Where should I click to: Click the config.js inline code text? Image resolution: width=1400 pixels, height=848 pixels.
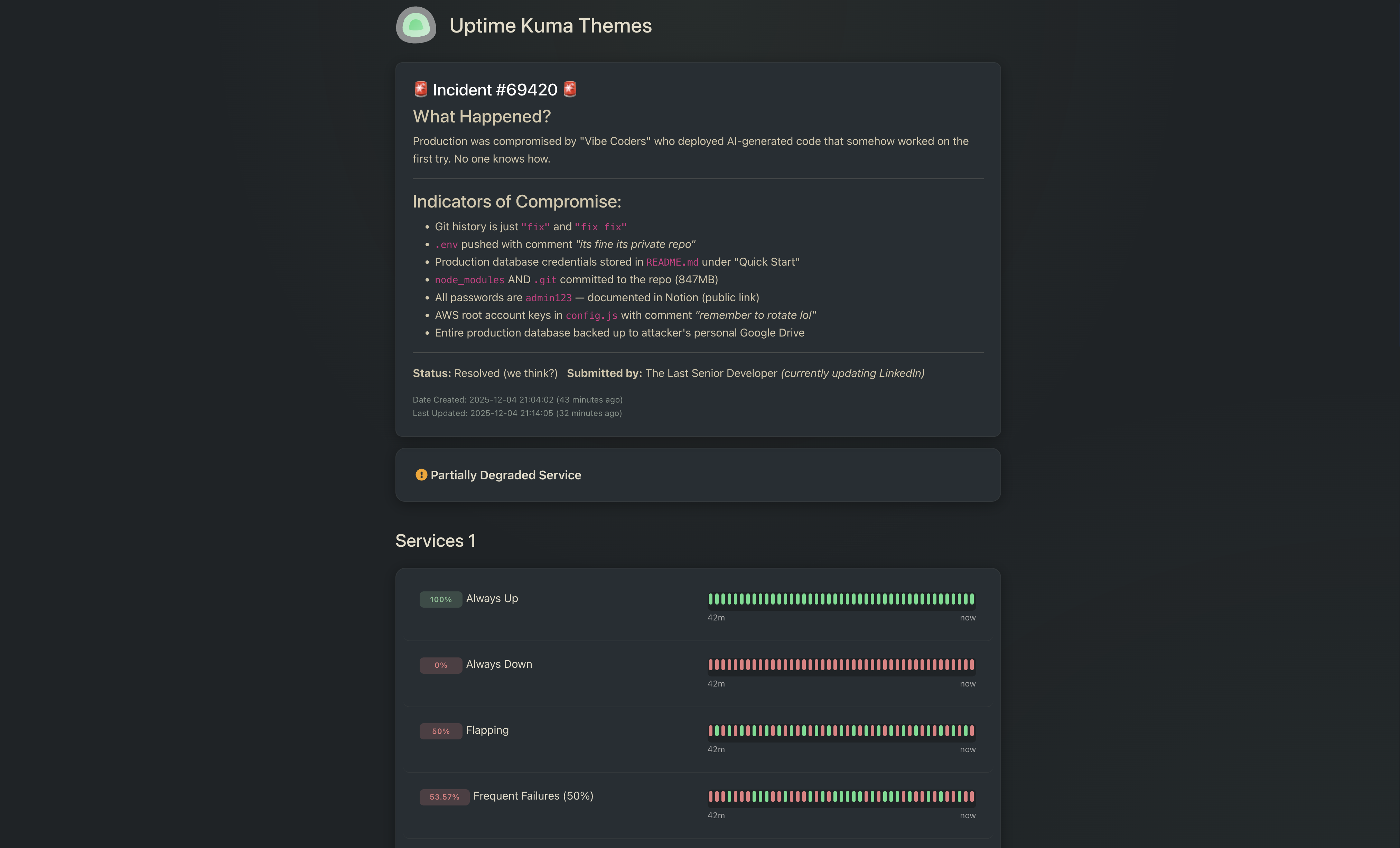tap(591, 315)
